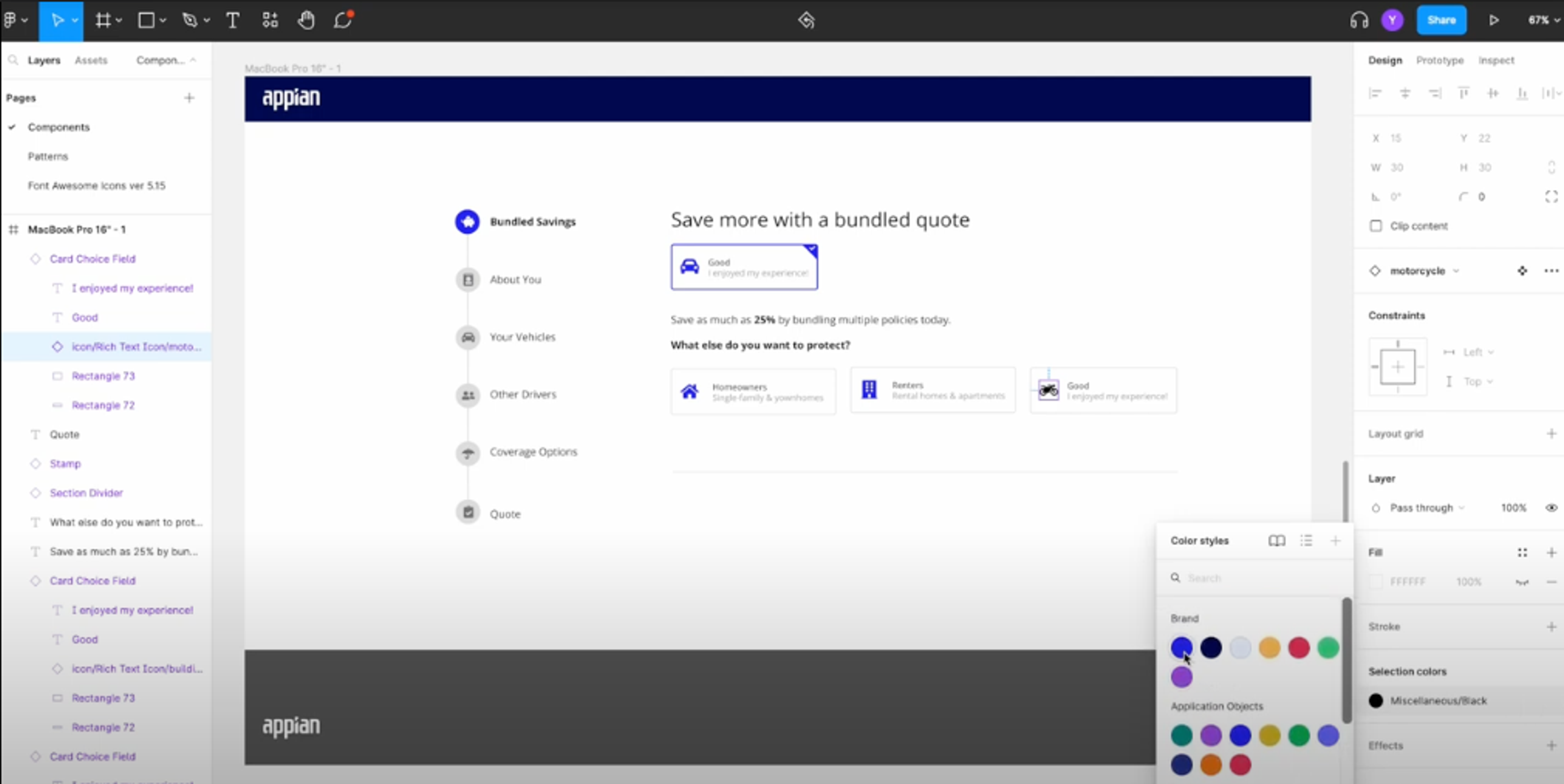1564x784 pixels.
Task: Open the Inspect tab
Action: [x=1496, y=60]
